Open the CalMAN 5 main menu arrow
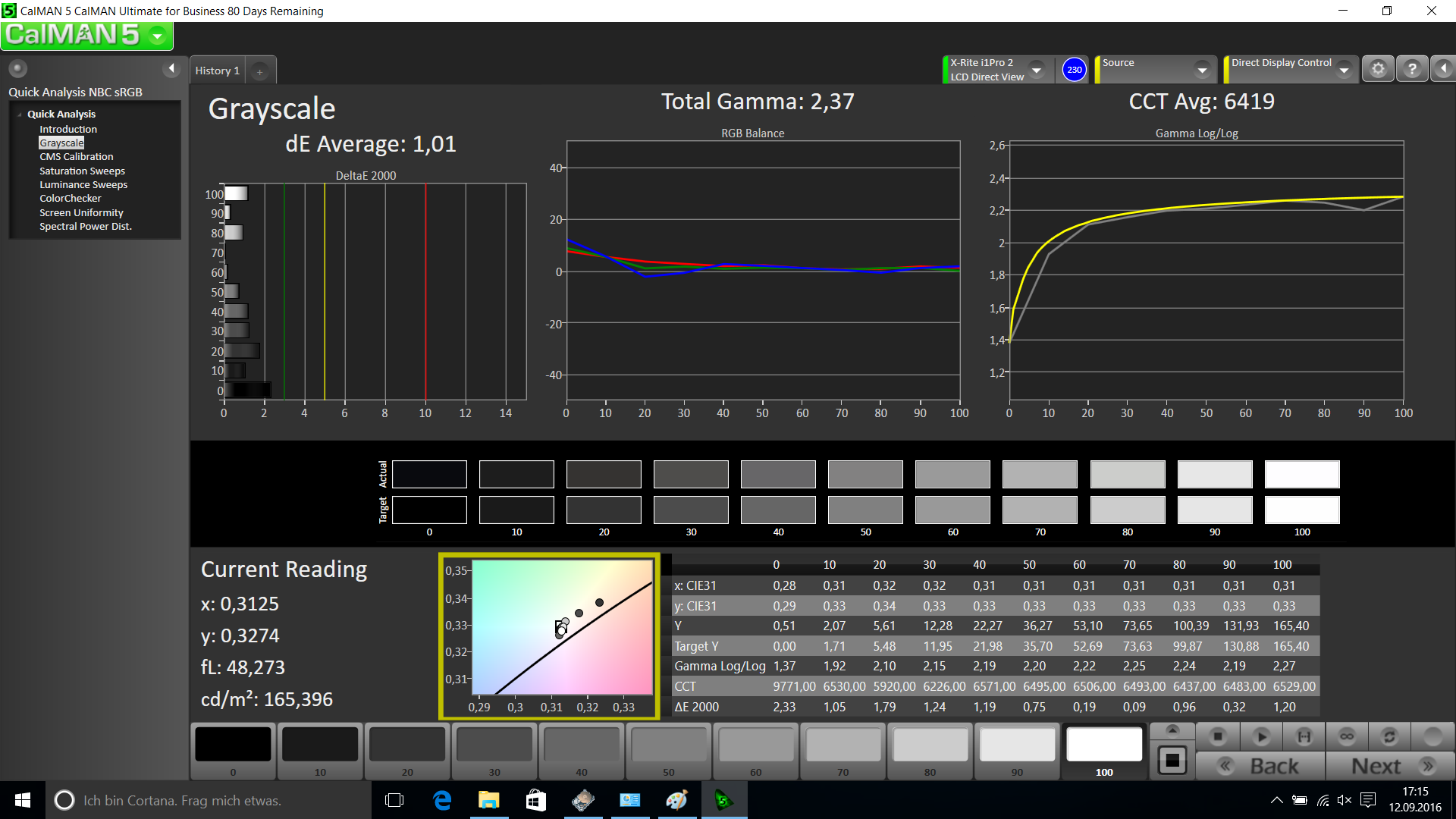Image resolution: width=1456 pixels, height=819 pixels. coord(158,36)
